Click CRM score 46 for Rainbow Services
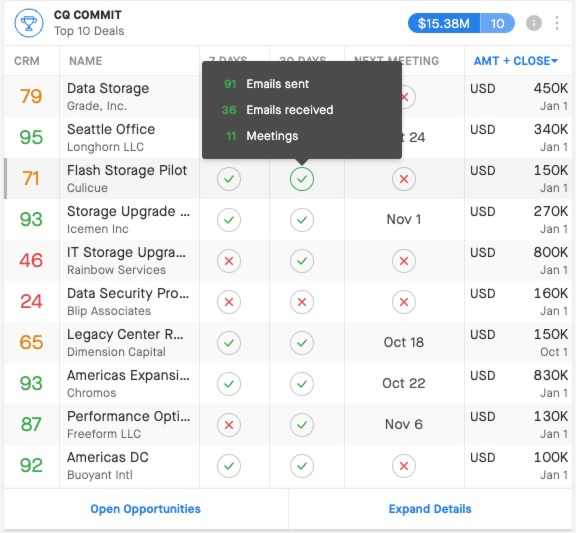576x533 pixels. point(31,260)
